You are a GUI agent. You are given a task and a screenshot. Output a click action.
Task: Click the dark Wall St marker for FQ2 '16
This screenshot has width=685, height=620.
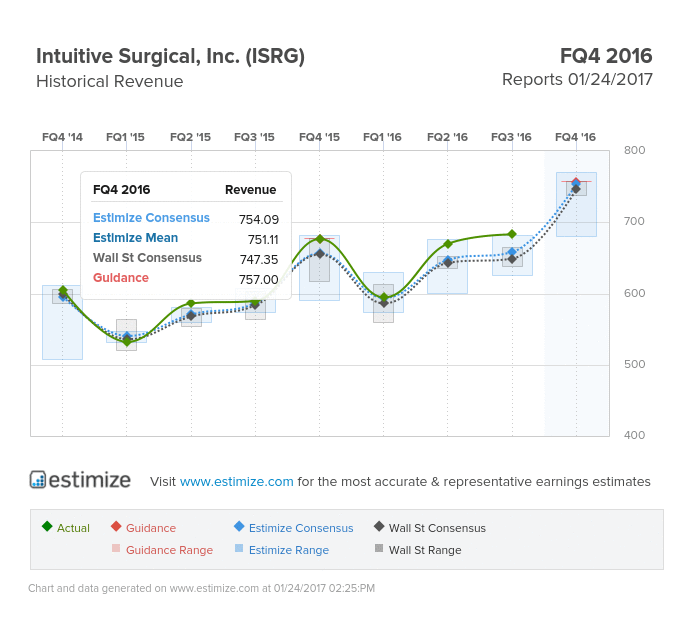[x=448, y=263]
